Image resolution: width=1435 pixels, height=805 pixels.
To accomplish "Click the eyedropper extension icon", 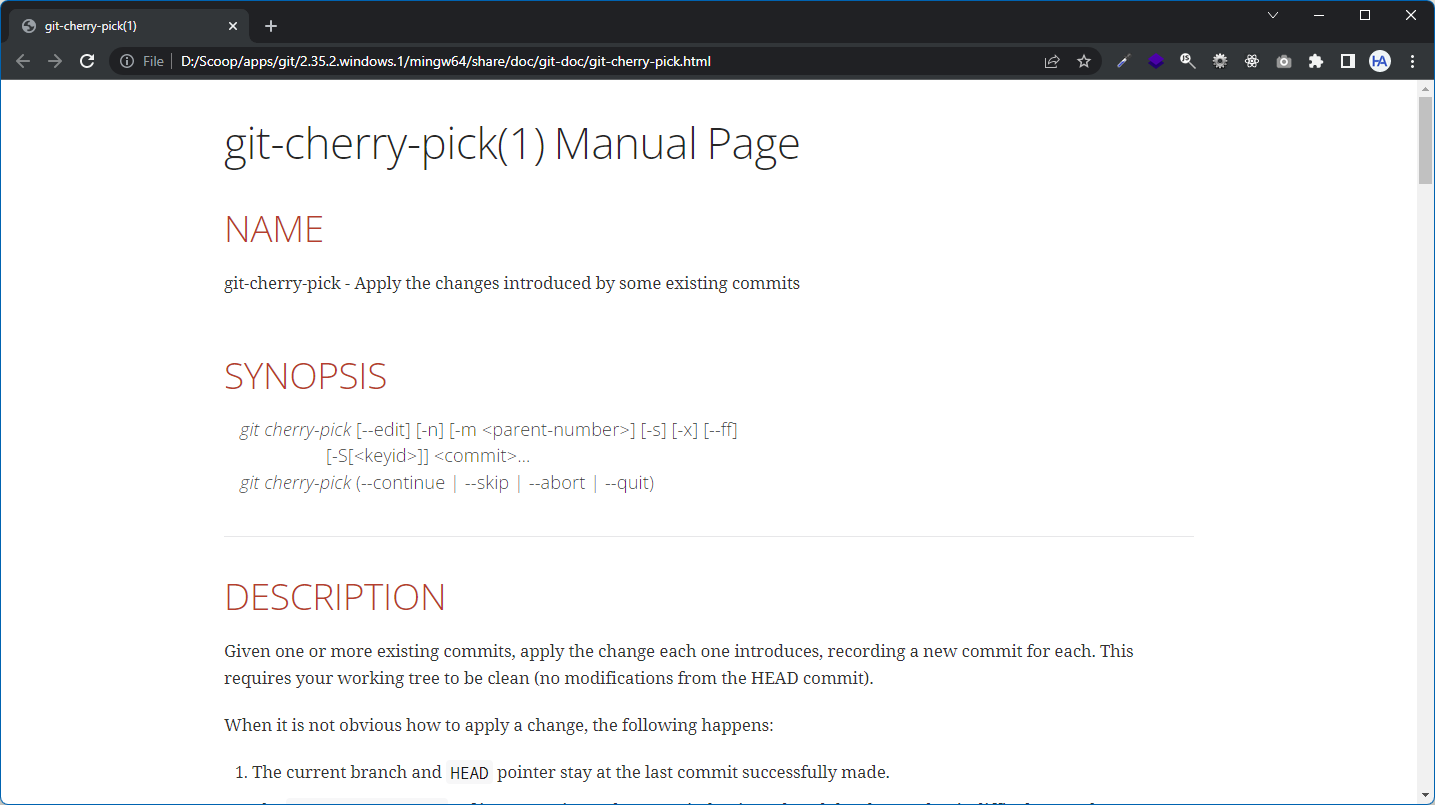I will [1123, 61].
